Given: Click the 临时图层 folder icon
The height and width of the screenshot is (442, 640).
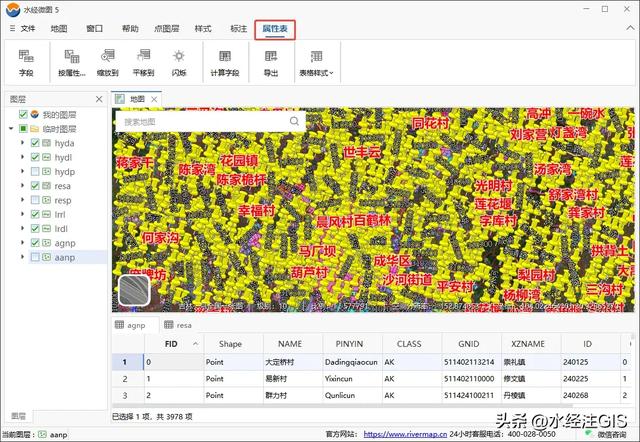Looking at the screenshot, I should tap(35, 129).
